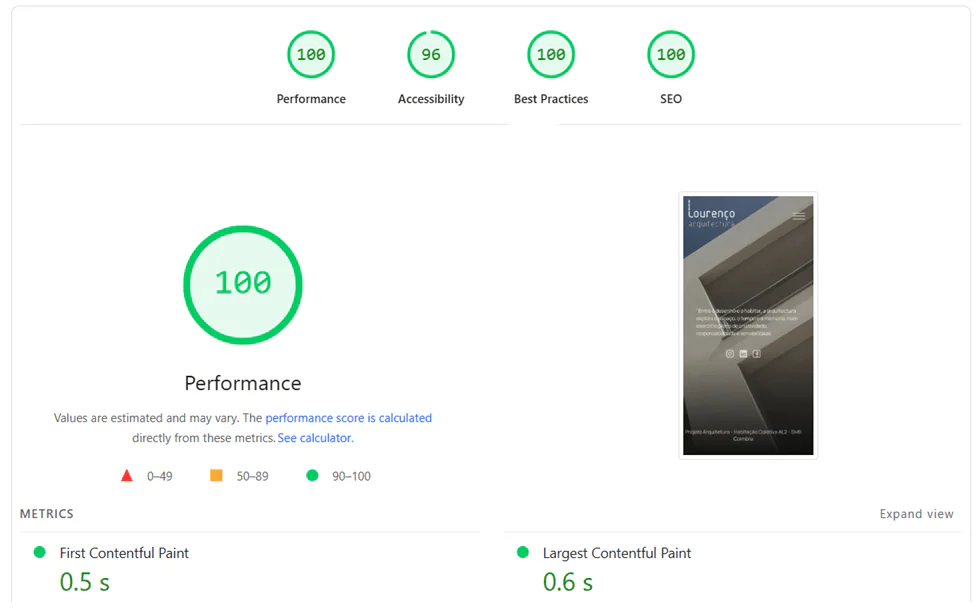977x609 pixels.
Task: Click the Performance score gauge
Action: coord(311,54)
